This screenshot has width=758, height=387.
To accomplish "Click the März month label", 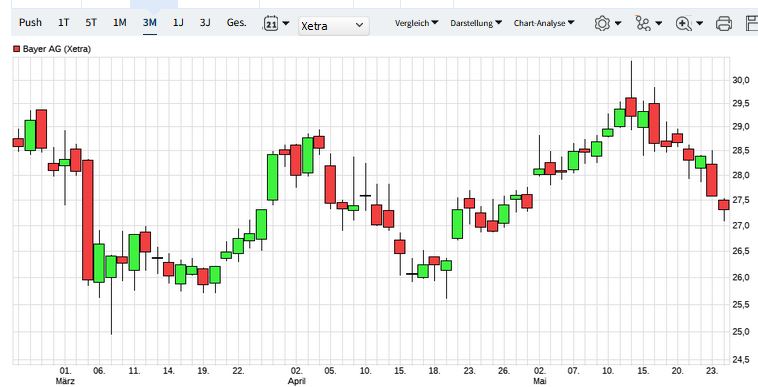I will [x=65, y=381].
